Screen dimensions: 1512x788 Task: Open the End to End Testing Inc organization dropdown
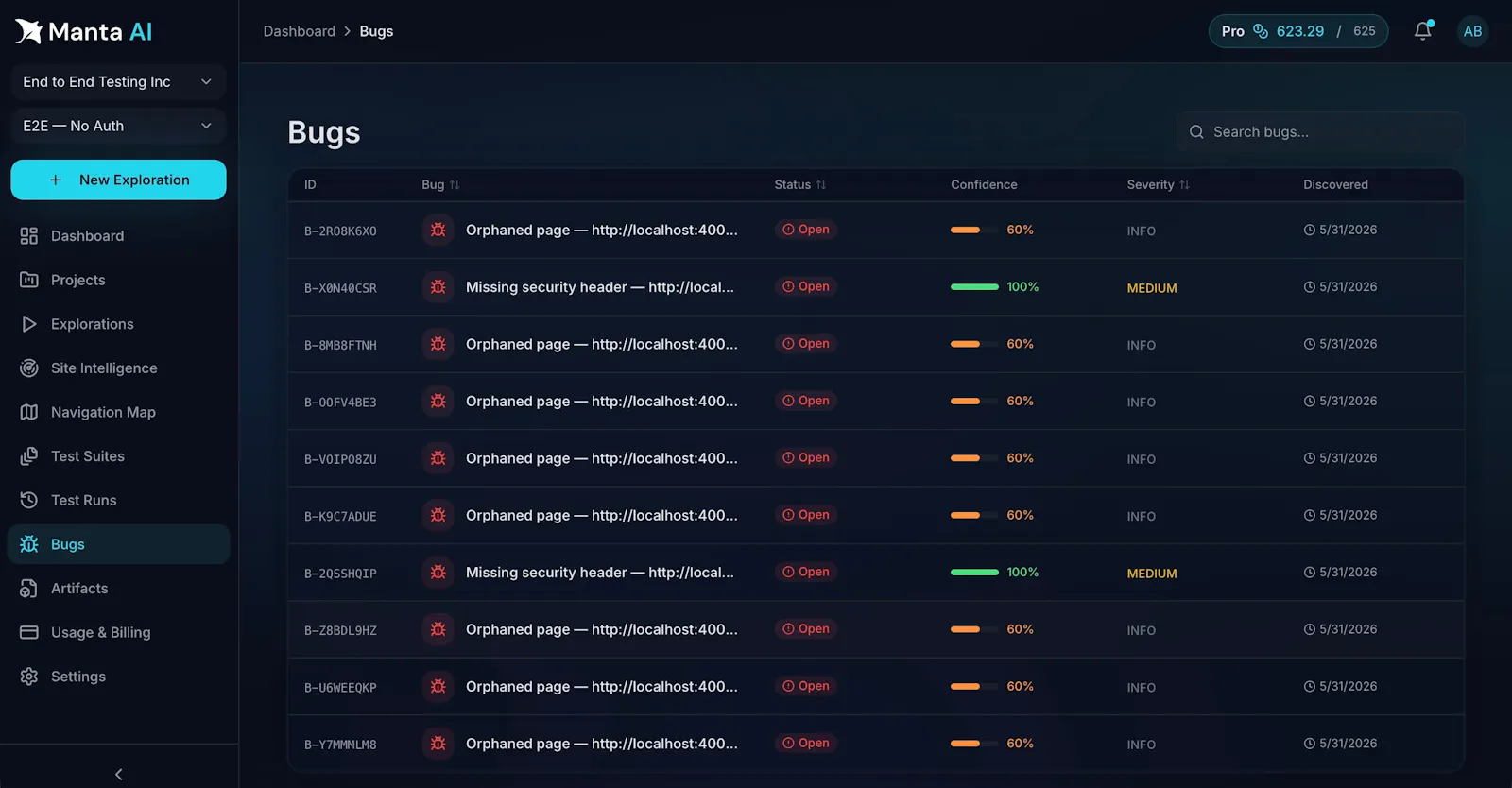click(x=119, y=82)
